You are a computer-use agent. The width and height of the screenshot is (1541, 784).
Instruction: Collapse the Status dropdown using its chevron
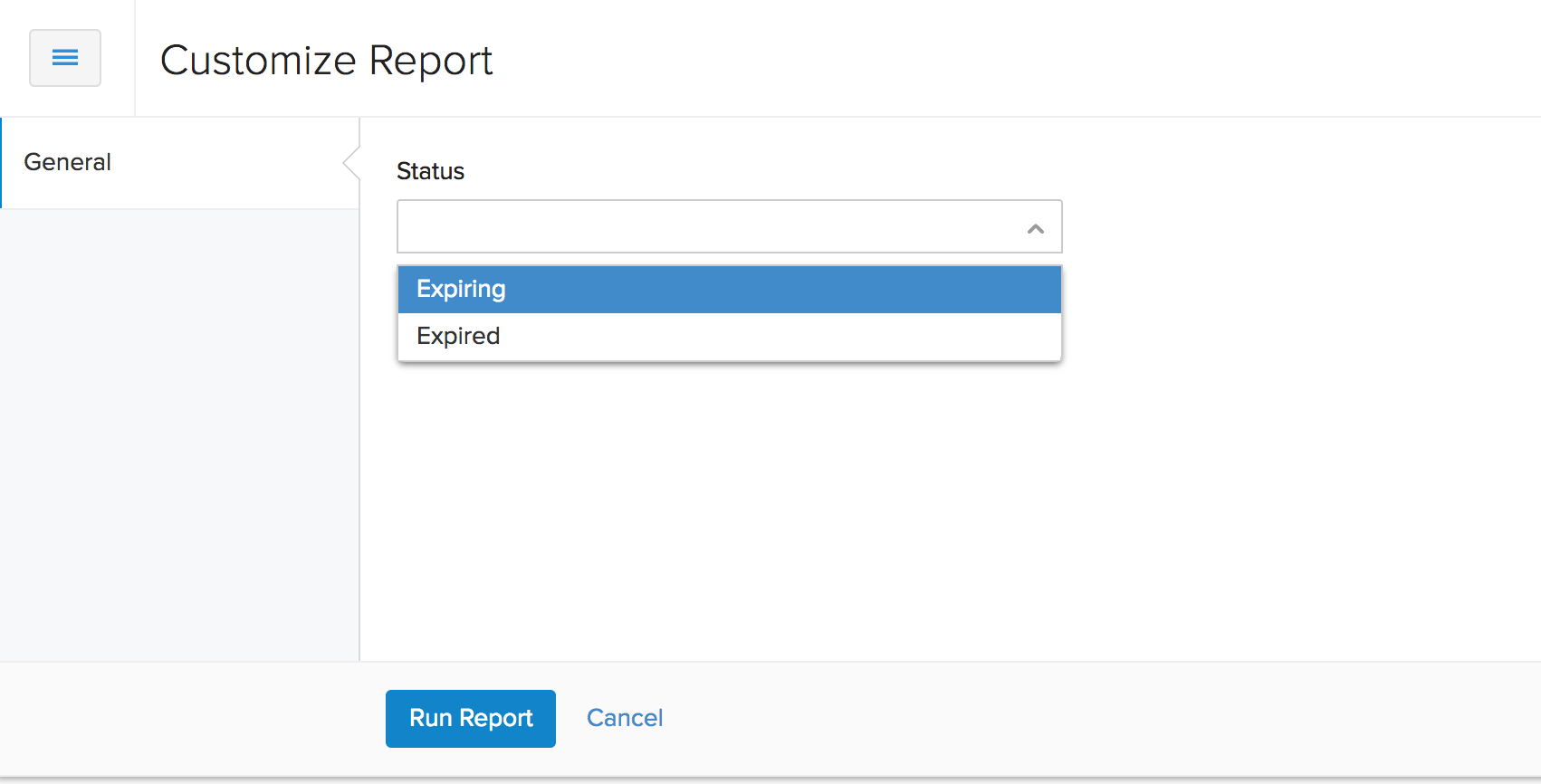[1036, 228]
